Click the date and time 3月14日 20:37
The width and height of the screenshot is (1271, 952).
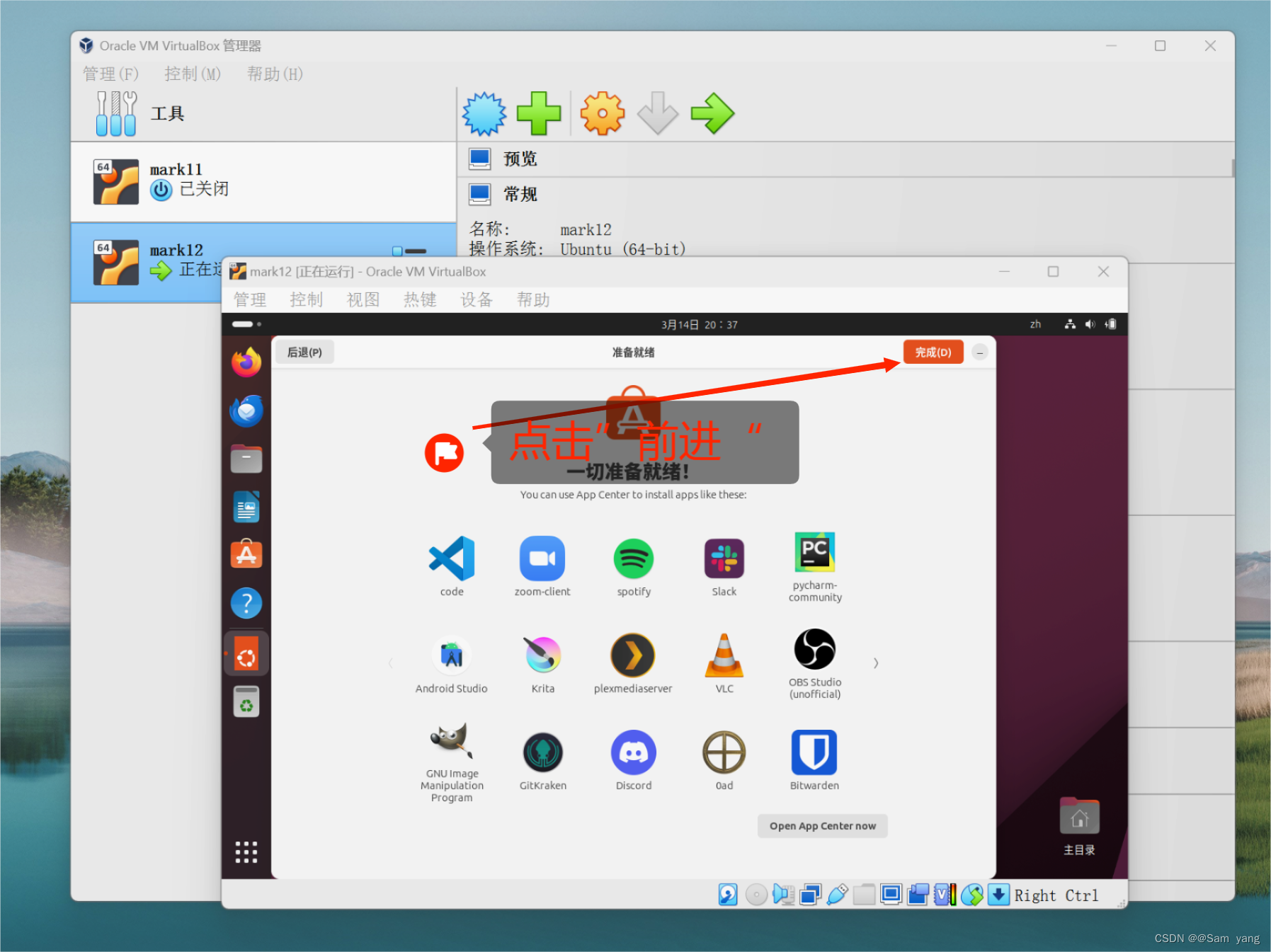click(x=700, y=324)
